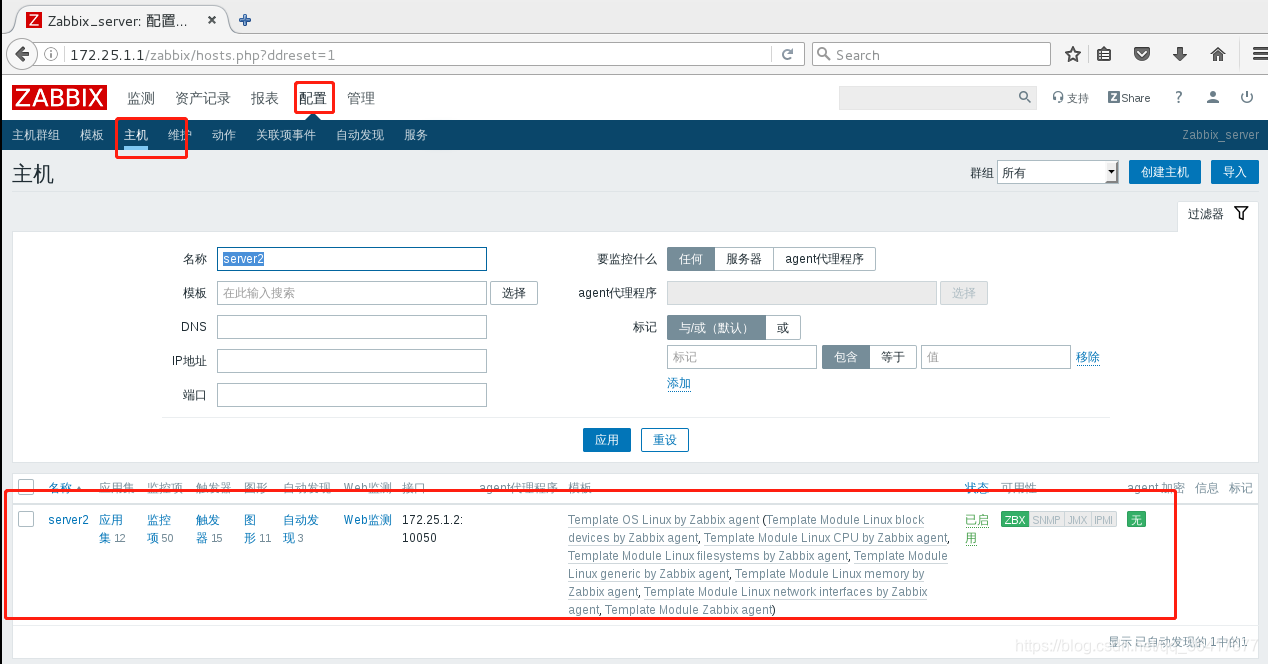Go to 服务 submenu
This screenshot has height=664, width=1268.
pyautogui.click(x=416, y=135)
